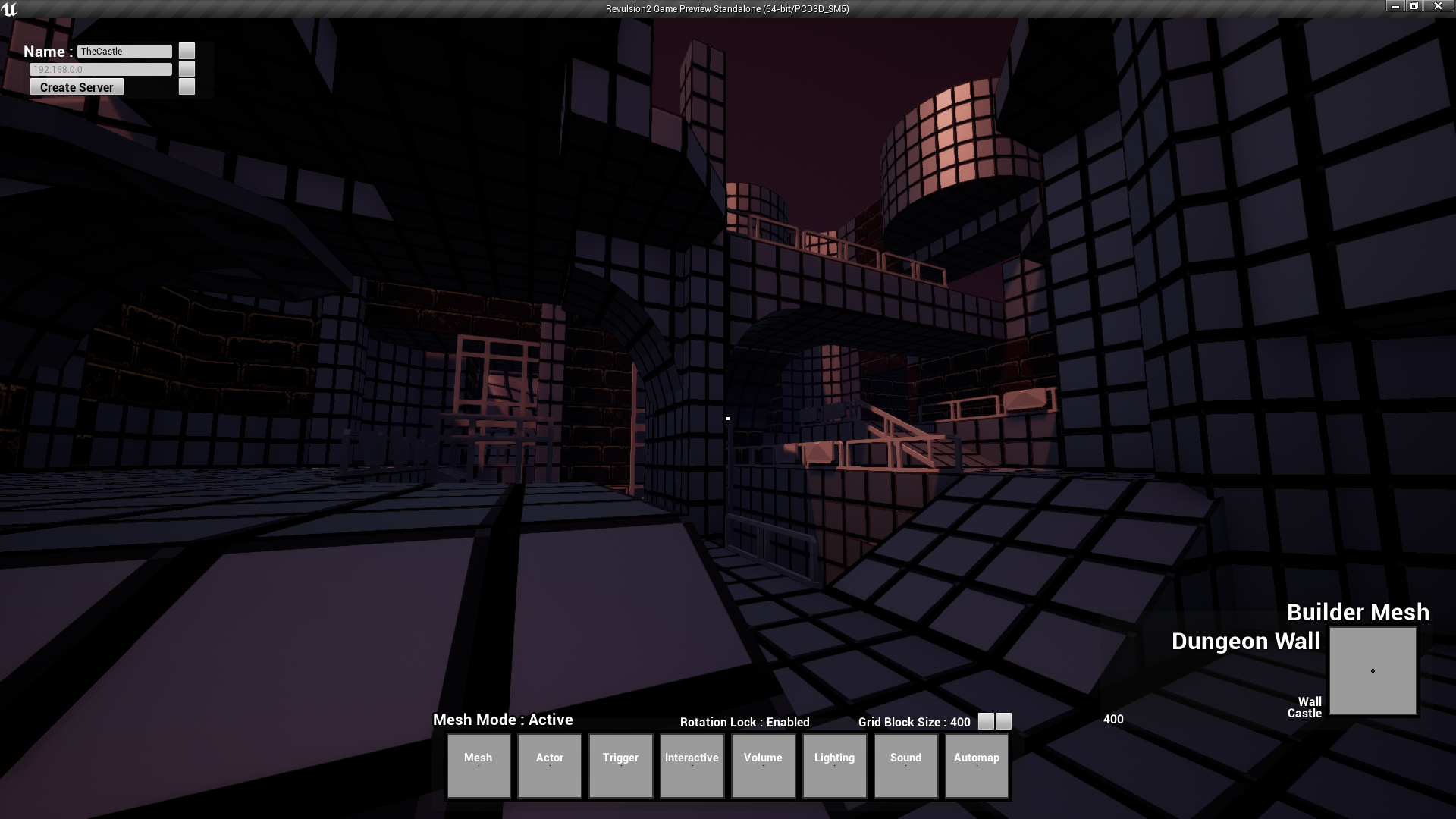Open the Interactive builder category tile
The image size is (1456, 819).
pyautogui.click(x=692, y=765)
